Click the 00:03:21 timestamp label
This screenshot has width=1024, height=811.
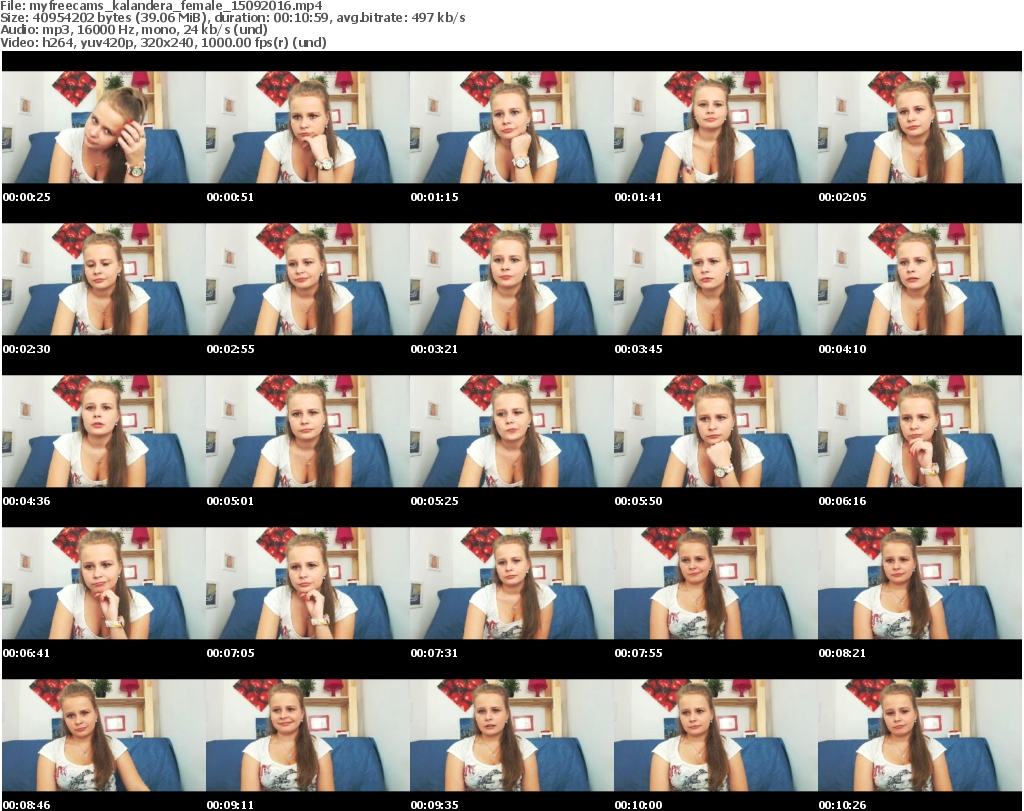coord(434,349)
